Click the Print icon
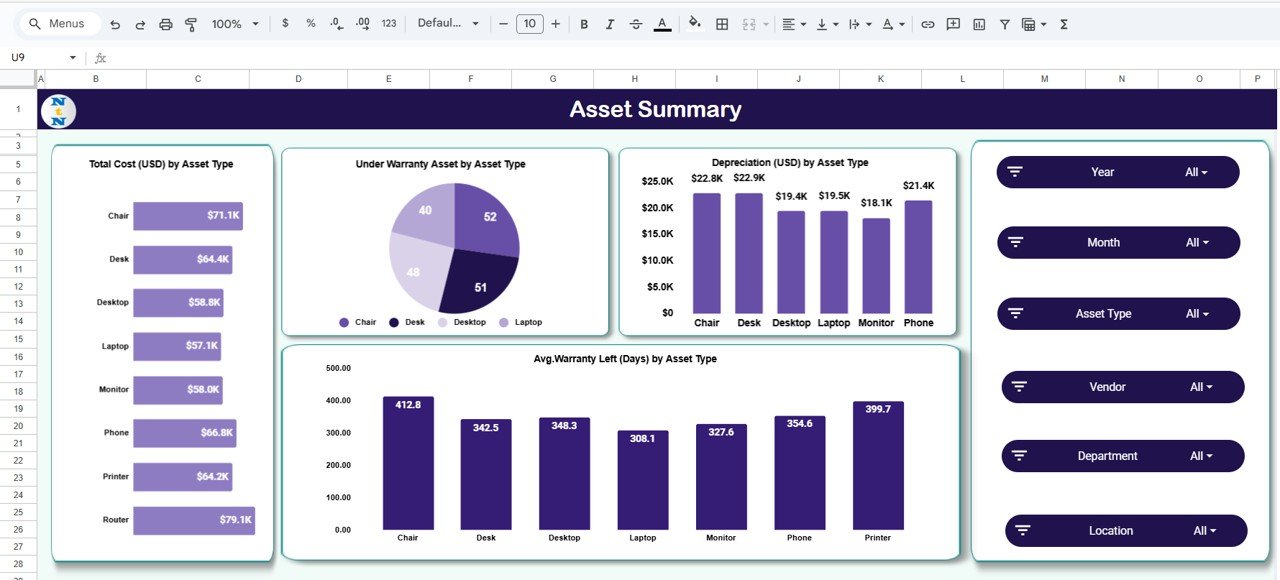1280x580 pixels. tap(166, 24)
